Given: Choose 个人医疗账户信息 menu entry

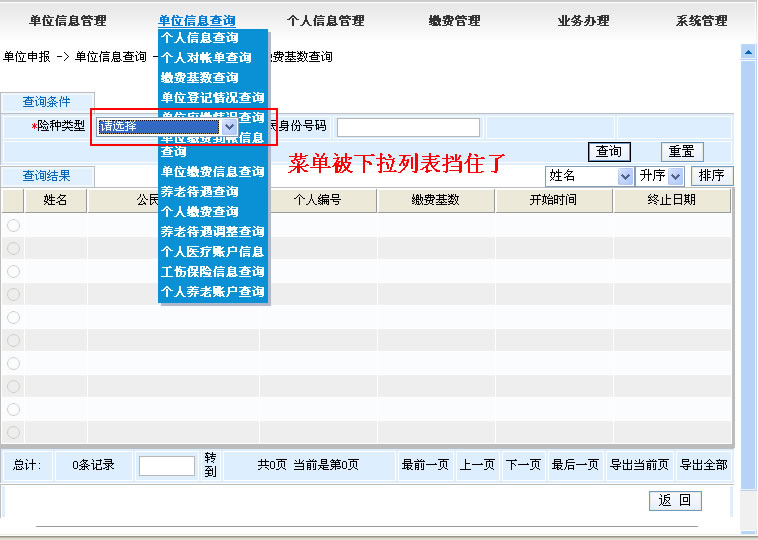Looking at the screenshot, I should [x=213, y=252].
